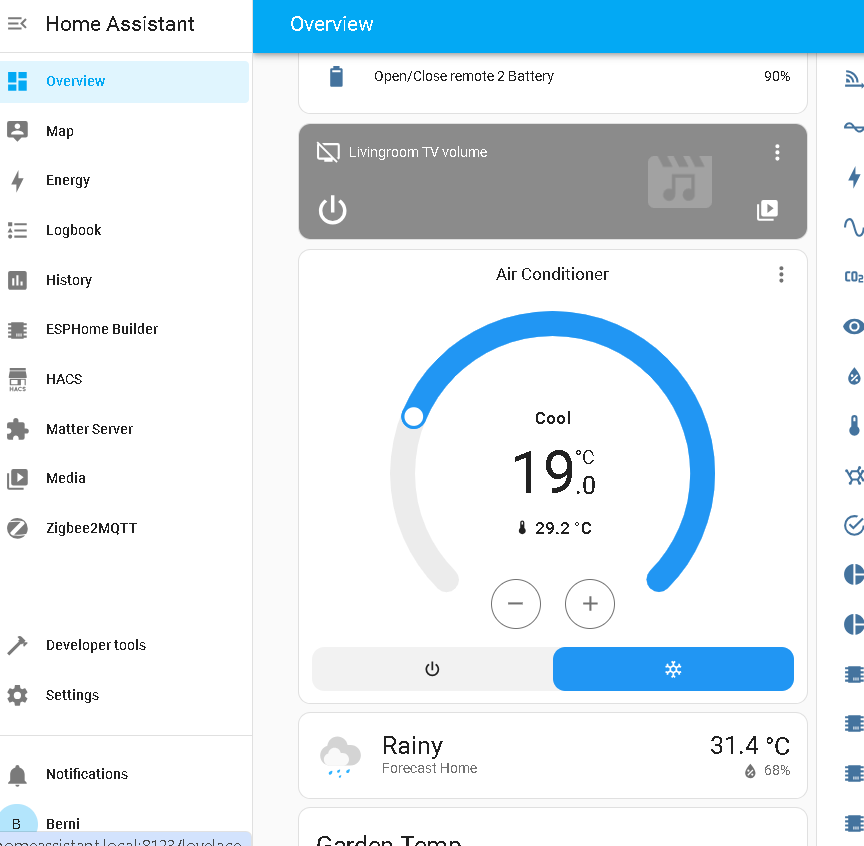864x846 pixels.
Task: Click the Overview header title
Action: click(x=332, y=24)
